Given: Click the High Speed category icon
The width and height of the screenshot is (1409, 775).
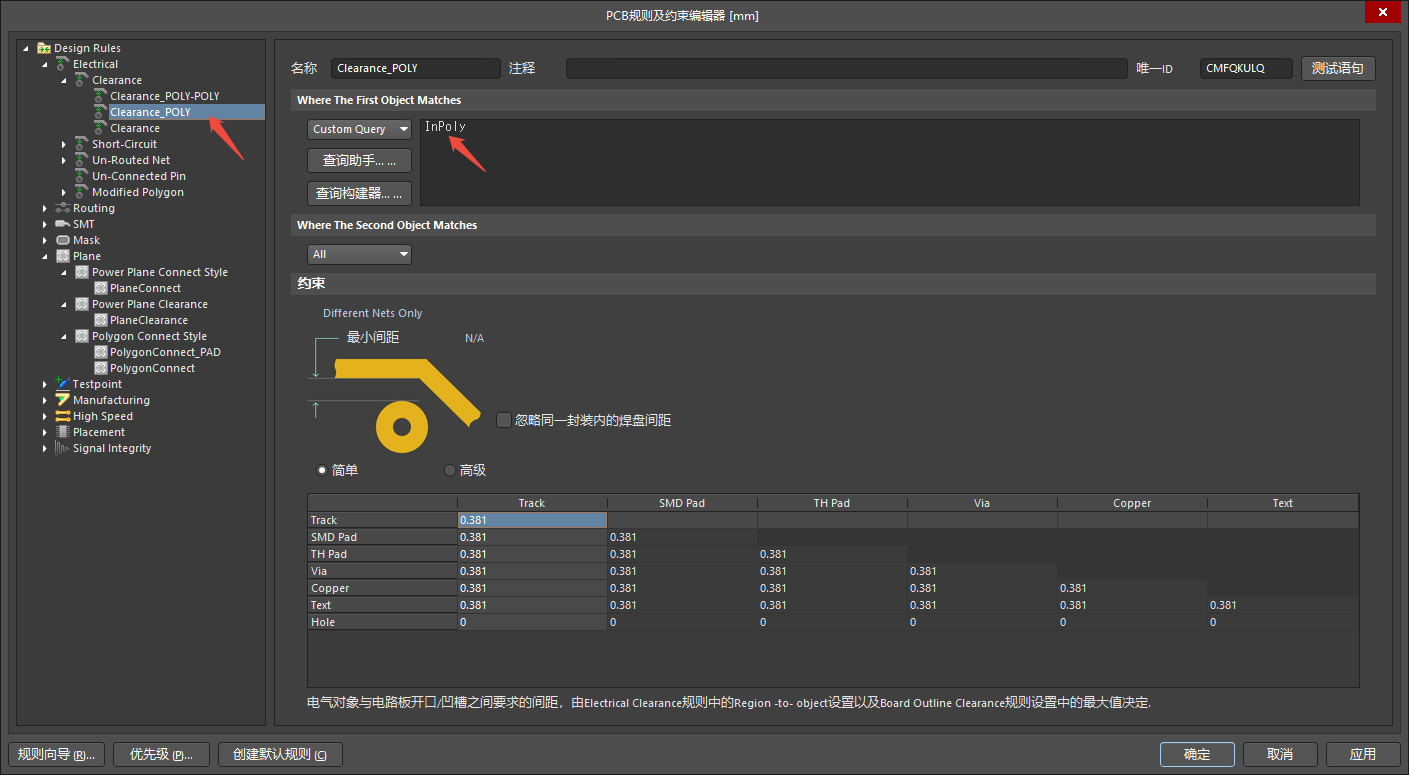Looking at the screenshot, I should click(63, 416).
